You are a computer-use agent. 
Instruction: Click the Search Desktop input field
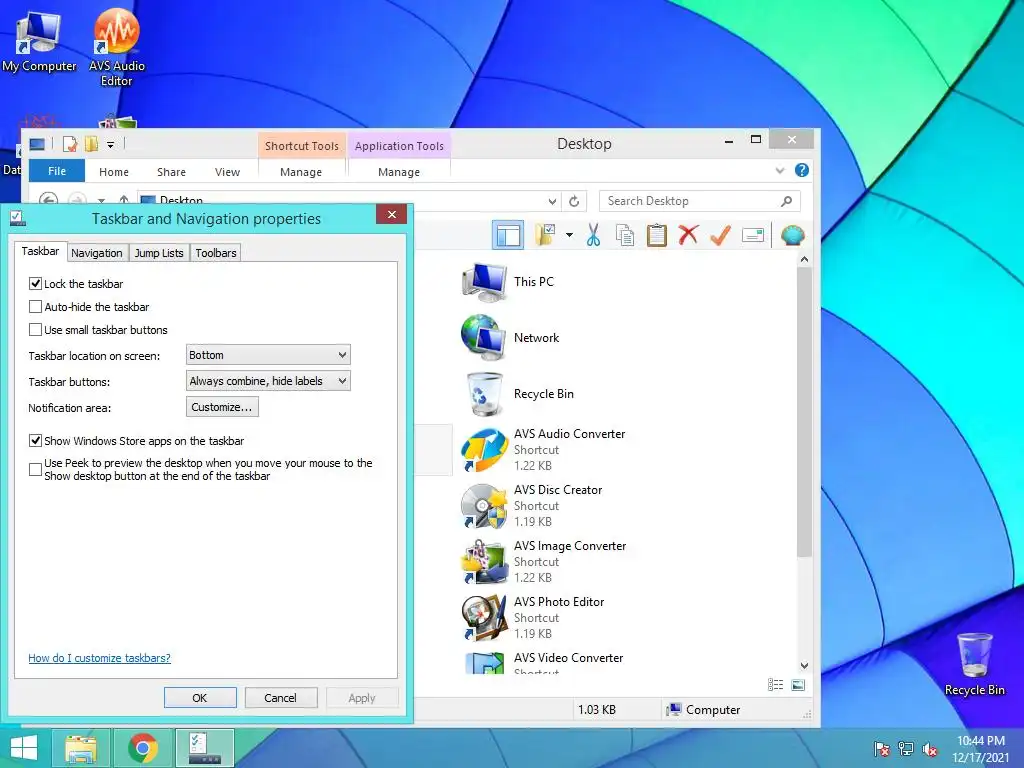[699, 201]
